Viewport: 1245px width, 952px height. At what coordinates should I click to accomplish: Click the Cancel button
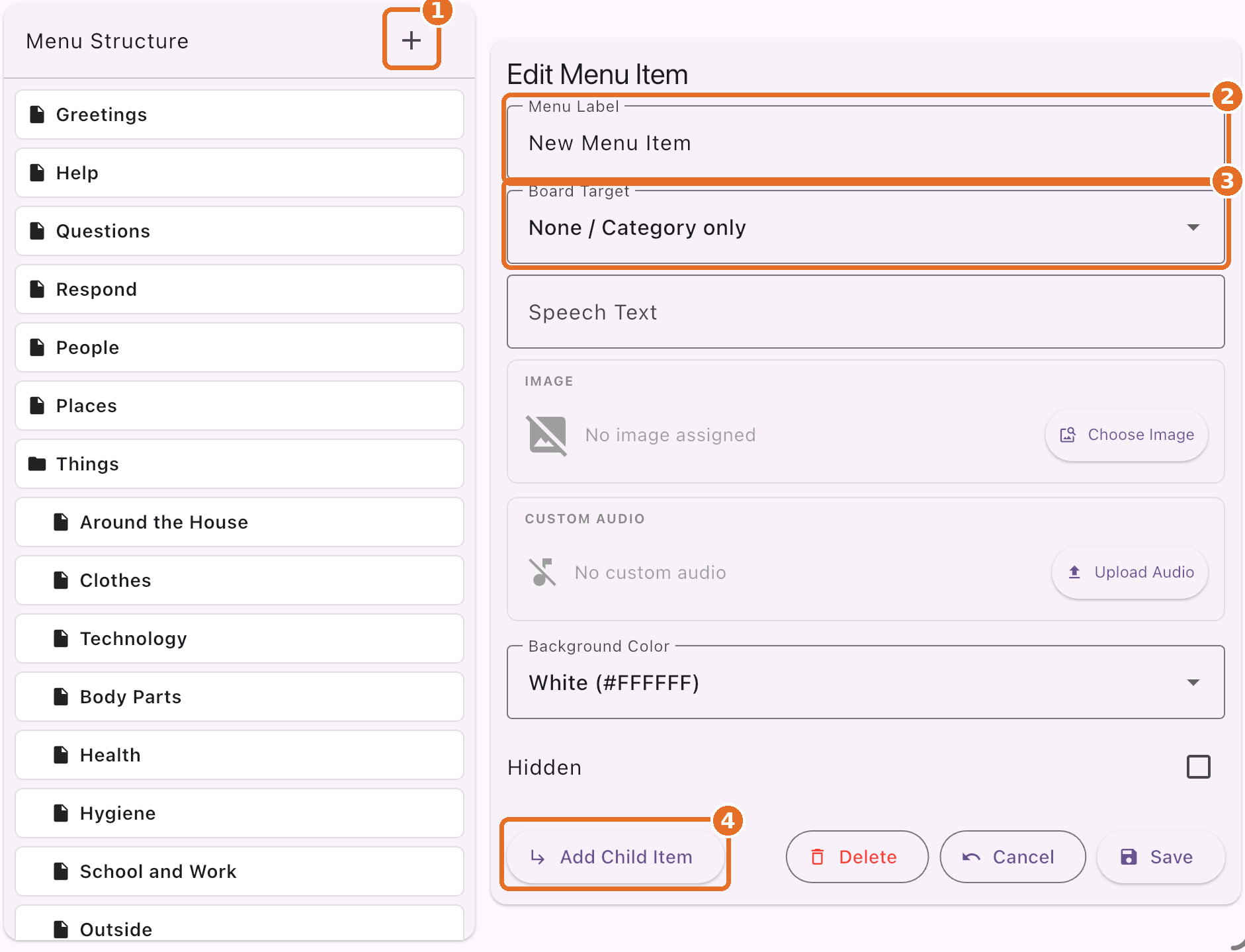coord(1012,857)
